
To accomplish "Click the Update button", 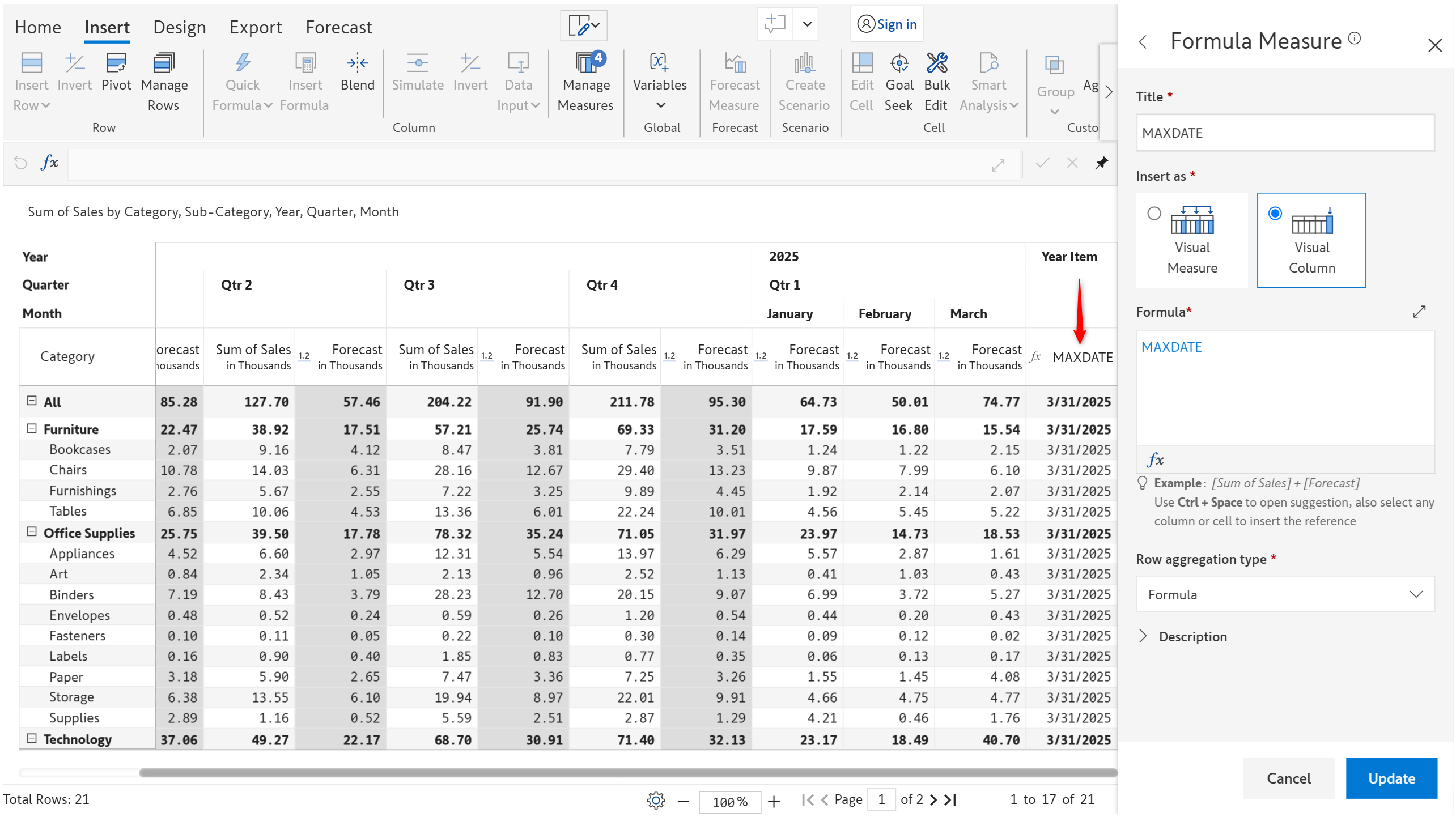I will click(1391, 778).
